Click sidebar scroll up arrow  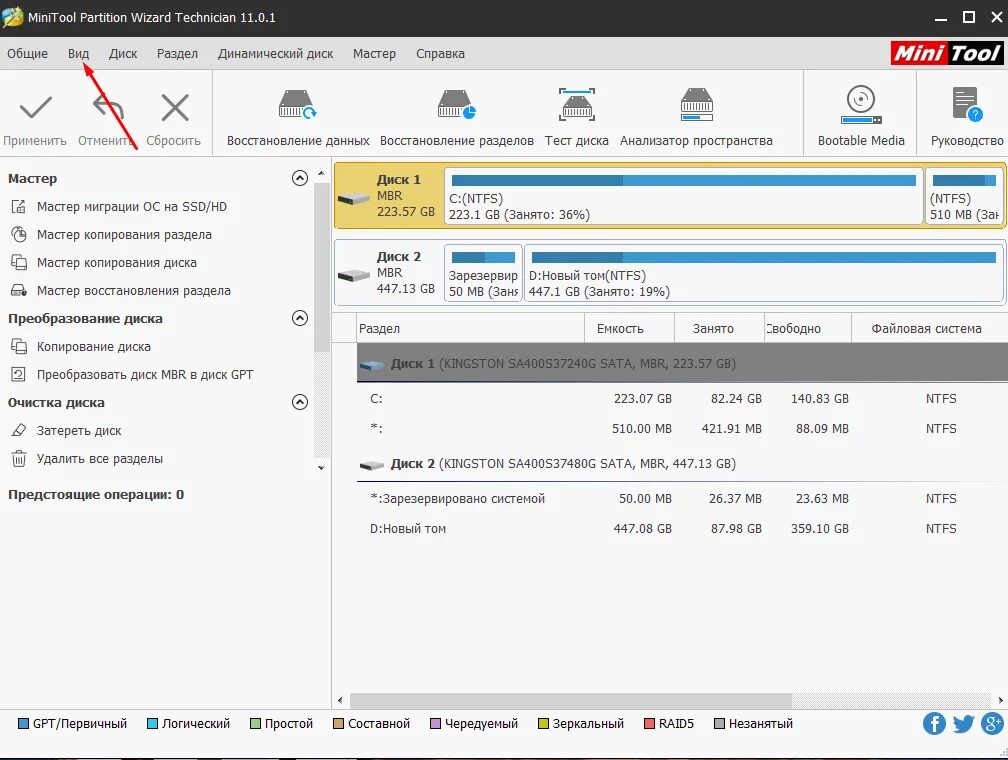tap(321, 174)
